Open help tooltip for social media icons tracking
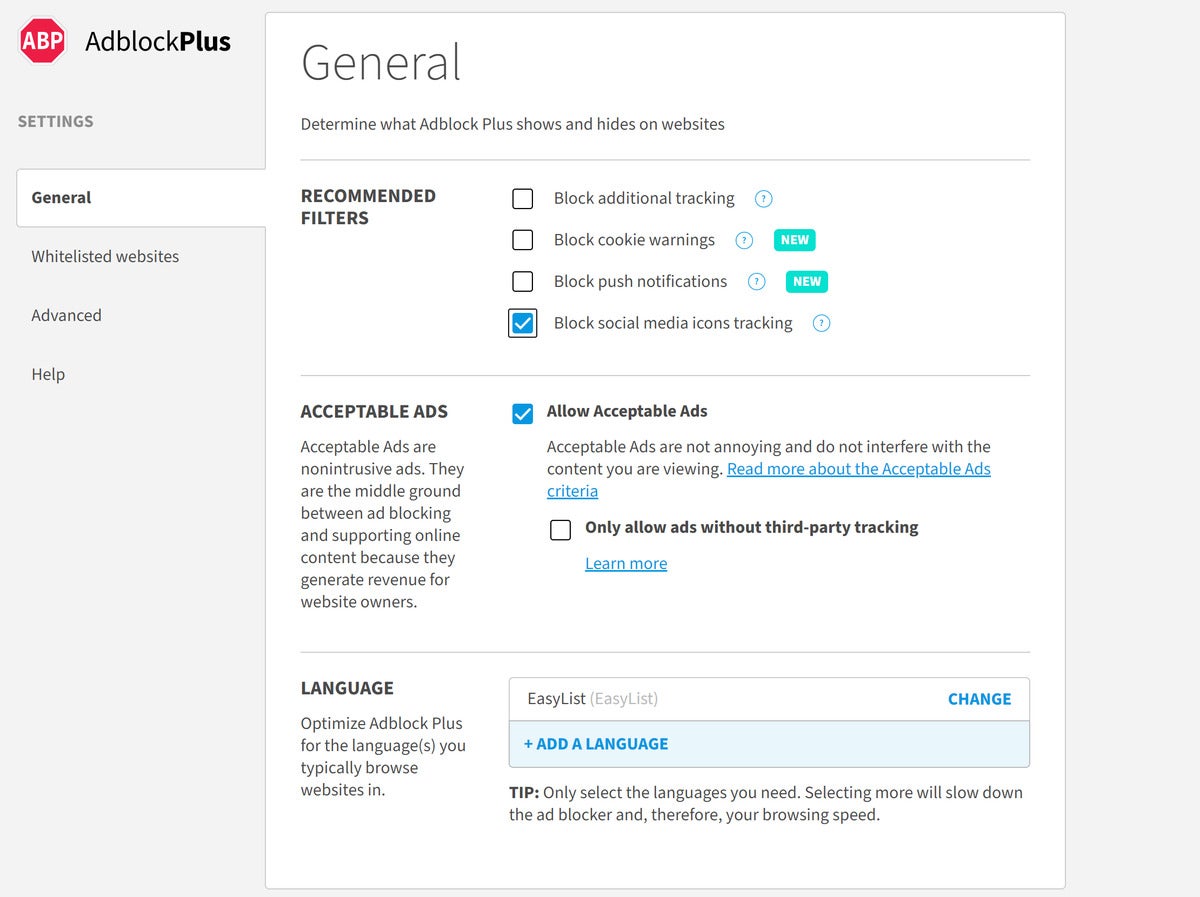Screen dimensions: 1200x897 (x=821, y=323)
